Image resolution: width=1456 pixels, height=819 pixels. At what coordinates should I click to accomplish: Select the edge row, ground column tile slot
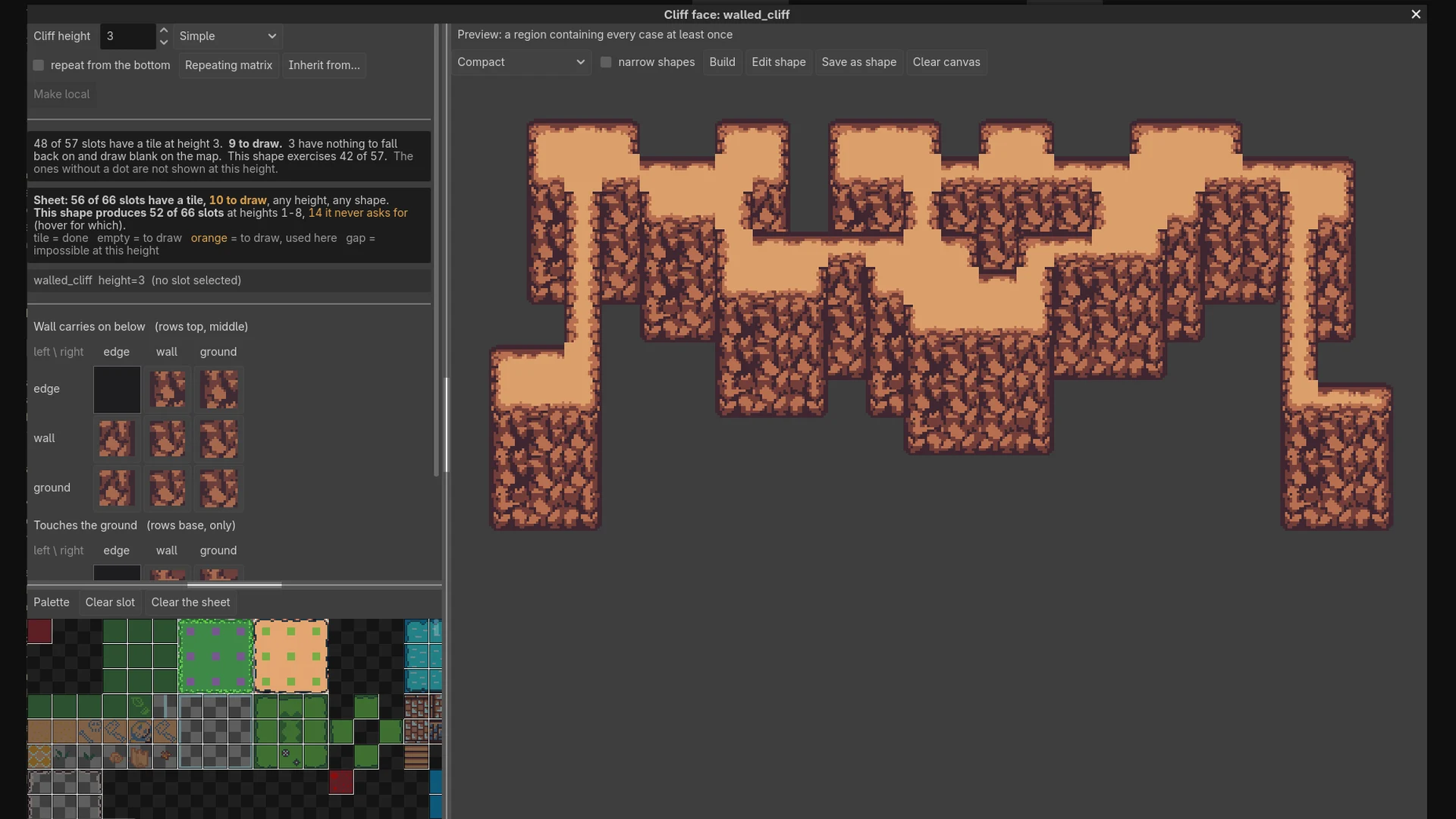click(x=218, y=390)
